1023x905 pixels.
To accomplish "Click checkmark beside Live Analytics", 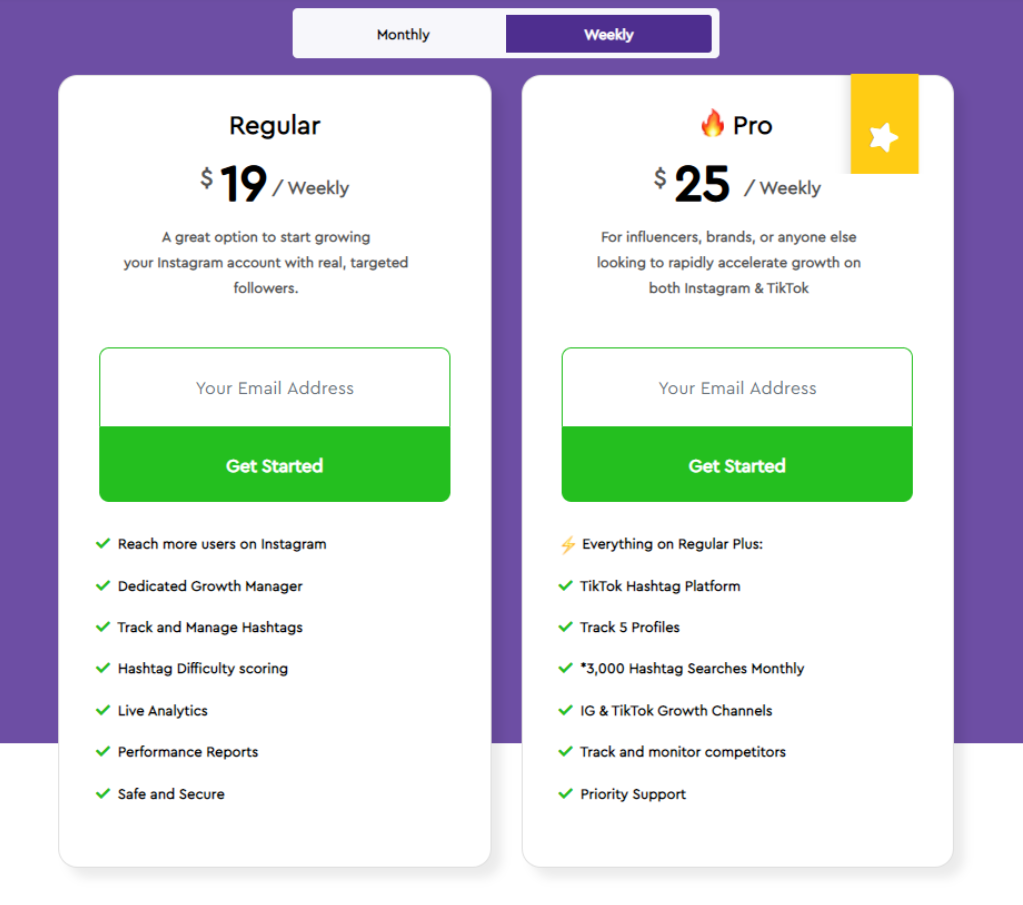I will (103, 710).
